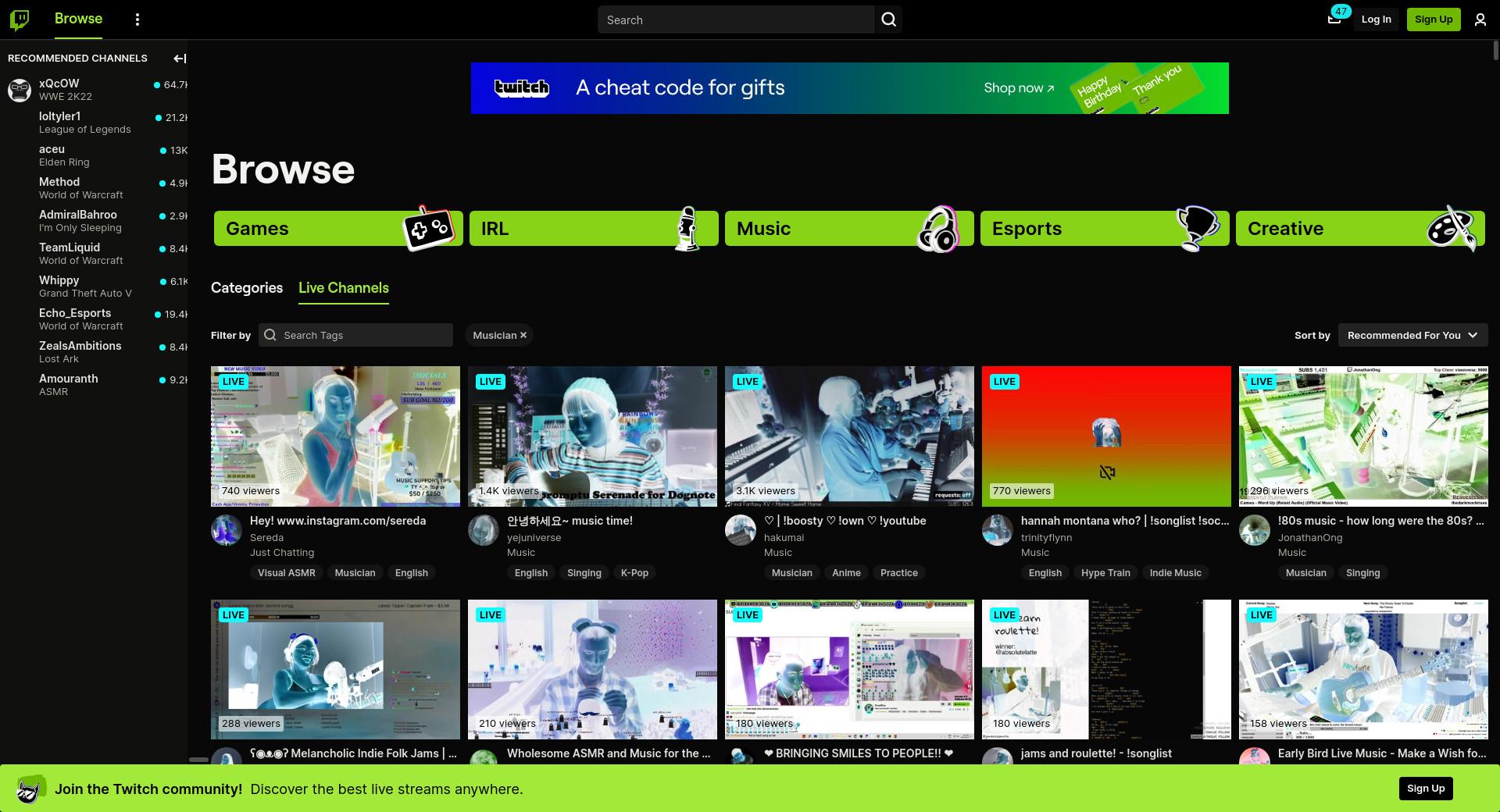This screenshot has height=812, width=1500.
Task: Open Amouranth ASMR channel
Action: click(x=94, y=385)
